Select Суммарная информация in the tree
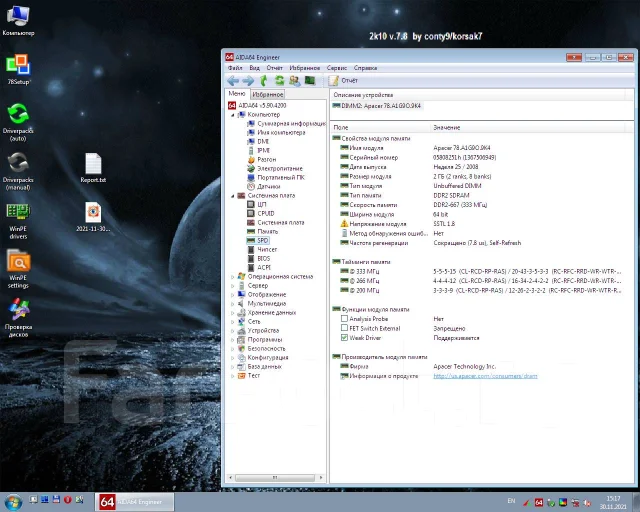Screen dimensions: 640x512 click(287, 123)
